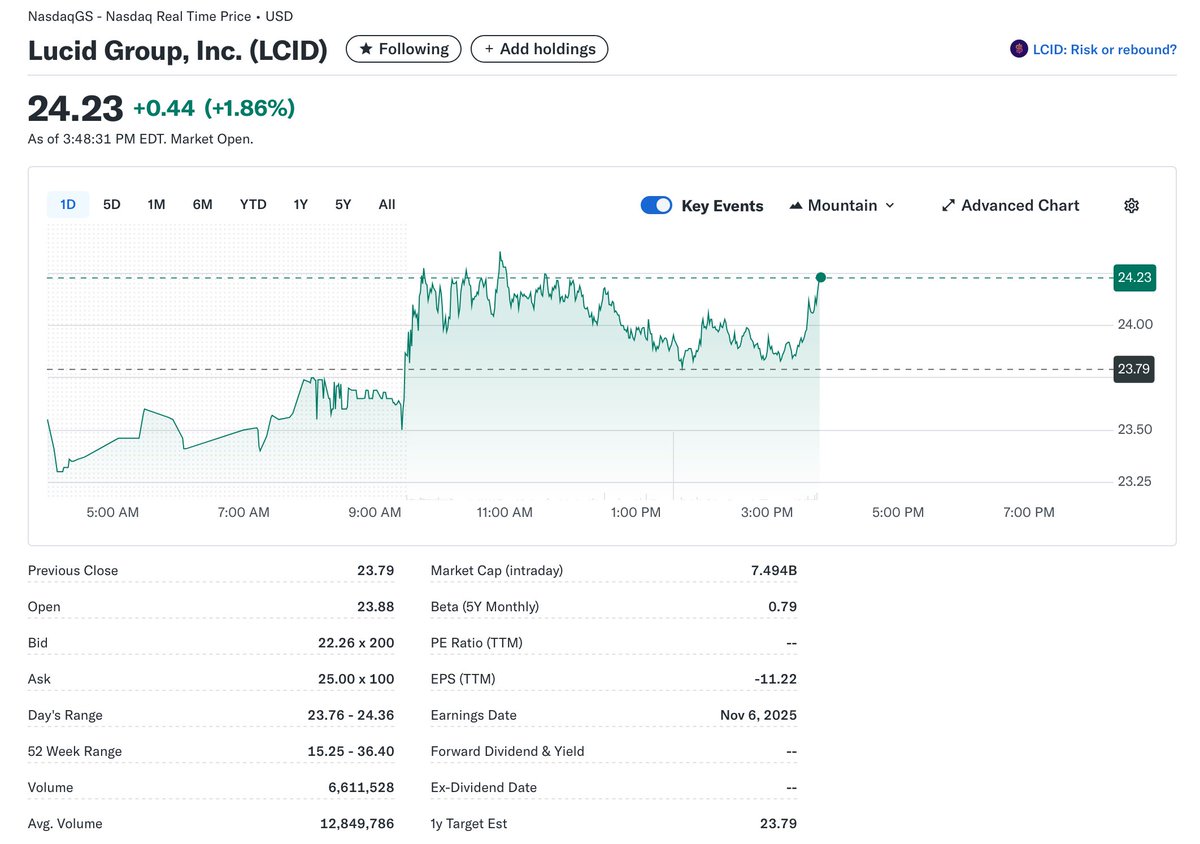Click the Ex-Dividend Date label

point(484,787)
